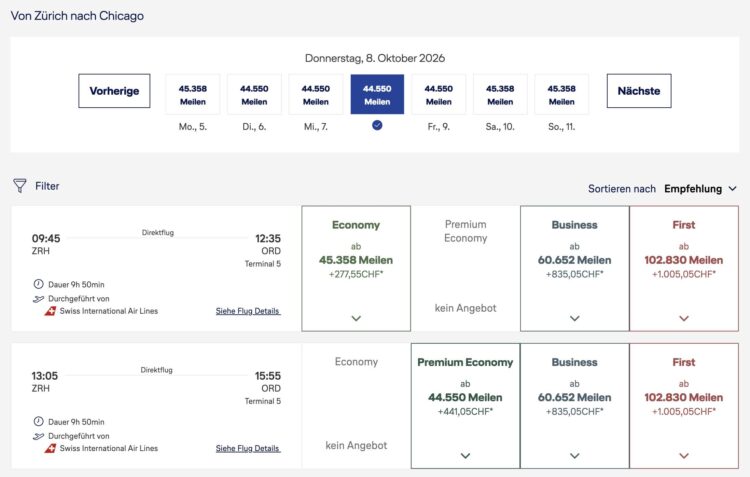Go to Vorherige week of dates

(x=114, y=91)
